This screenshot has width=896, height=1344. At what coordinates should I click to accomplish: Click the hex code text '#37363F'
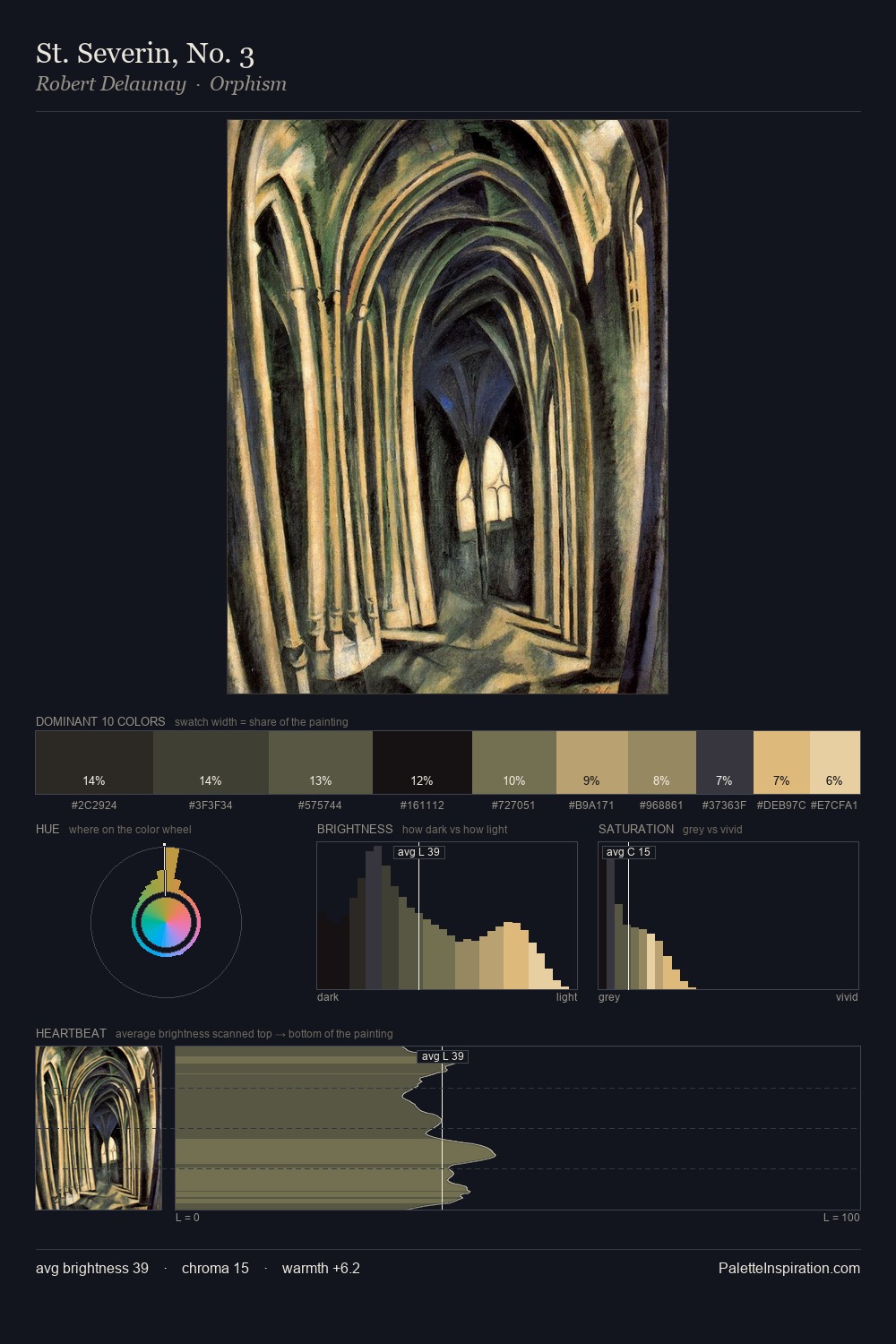tap(724, 806)
